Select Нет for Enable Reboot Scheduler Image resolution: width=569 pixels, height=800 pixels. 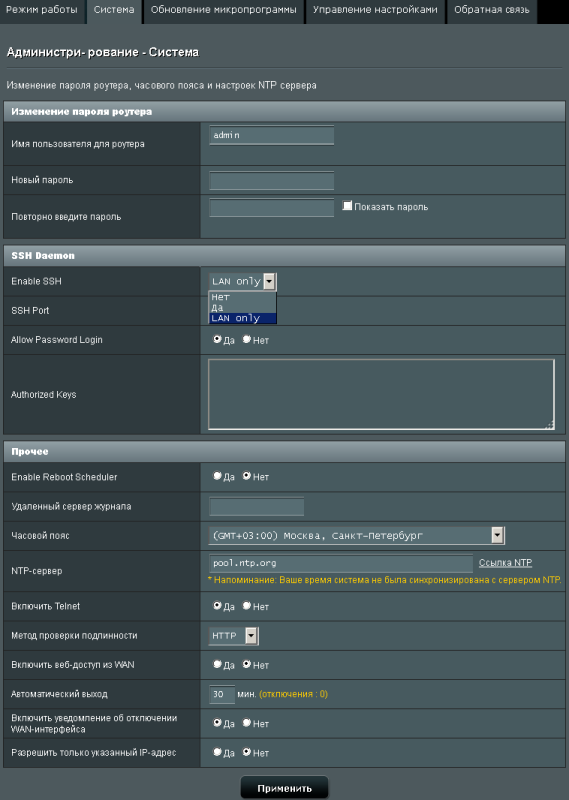pos(246,476)
